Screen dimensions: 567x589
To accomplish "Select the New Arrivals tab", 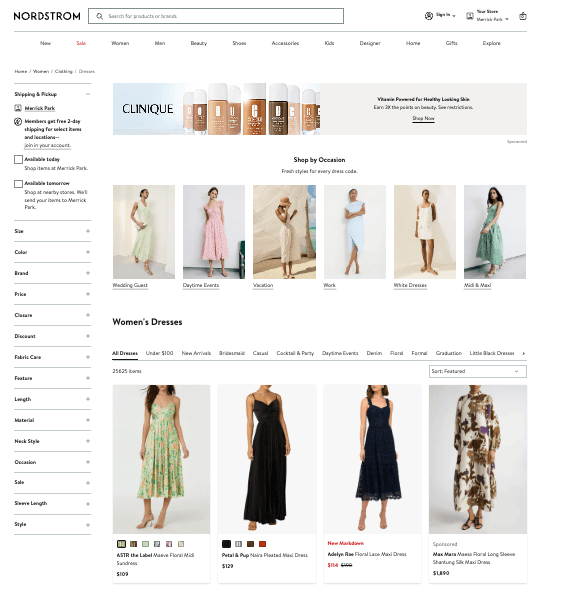I will pos(196,353).
